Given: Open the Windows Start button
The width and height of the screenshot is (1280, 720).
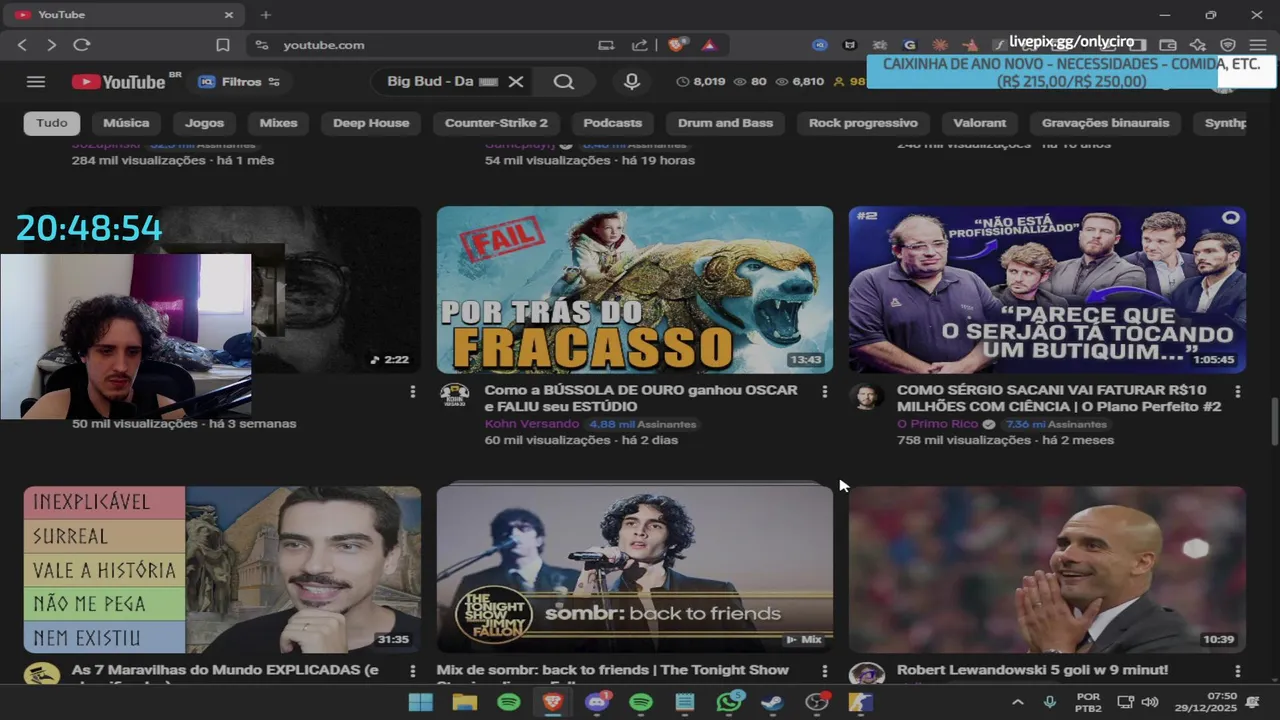Looking at the screenshot, I should (x=421, y=702).
